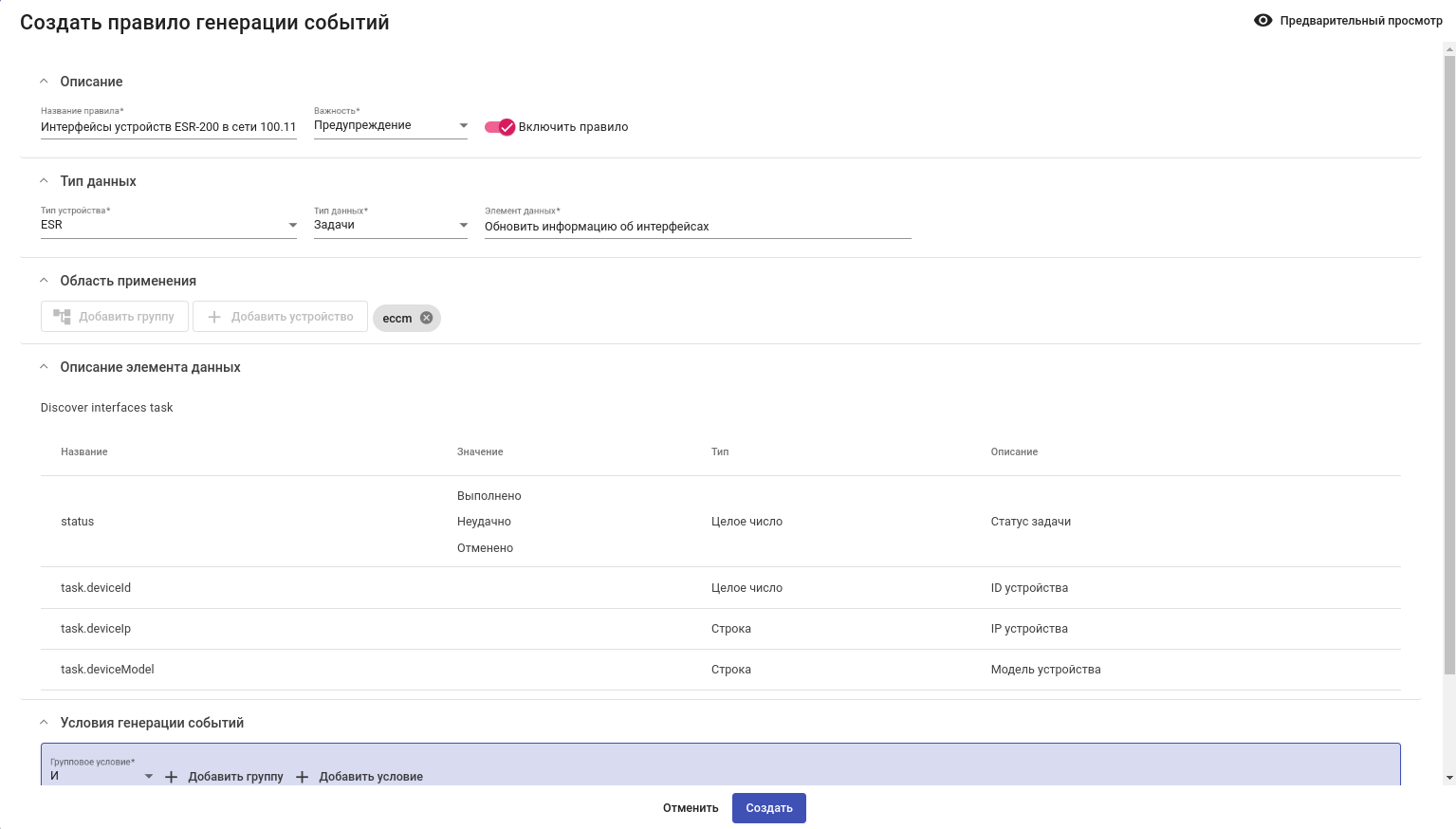Image resolution: width=1456 pixels, height=829 pixels.
Task: Click the plus icon next to Добавить условие
Action: [303, 777]
